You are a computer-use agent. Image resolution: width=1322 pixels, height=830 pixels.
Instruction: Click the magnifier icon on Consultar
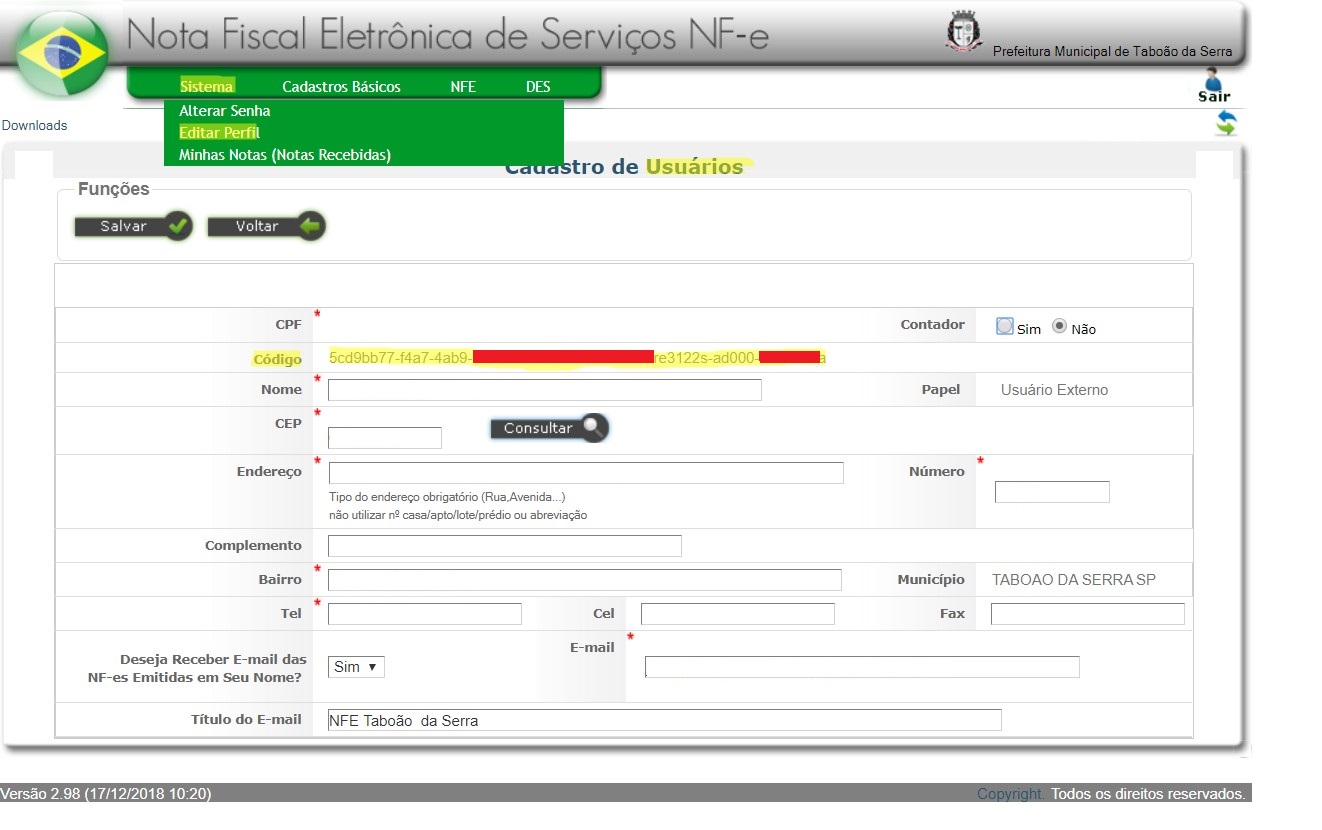click(x=594, y=428)
